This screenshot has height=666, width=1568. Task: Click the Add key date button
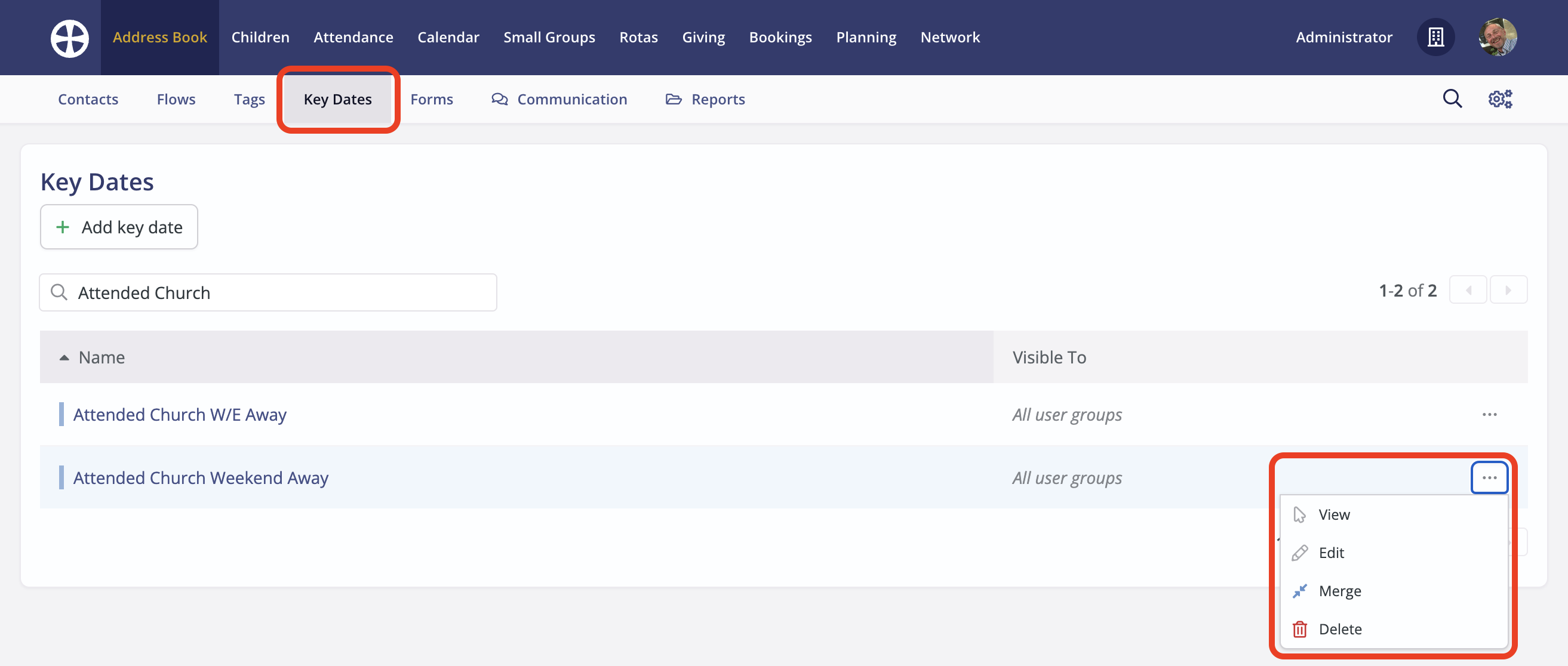(119, 227)
